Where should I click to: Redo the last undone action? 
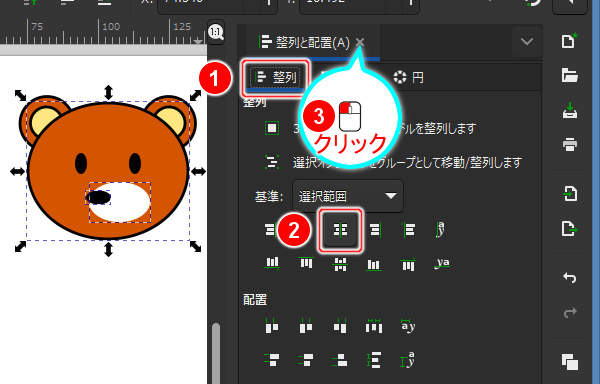(569, 312)
